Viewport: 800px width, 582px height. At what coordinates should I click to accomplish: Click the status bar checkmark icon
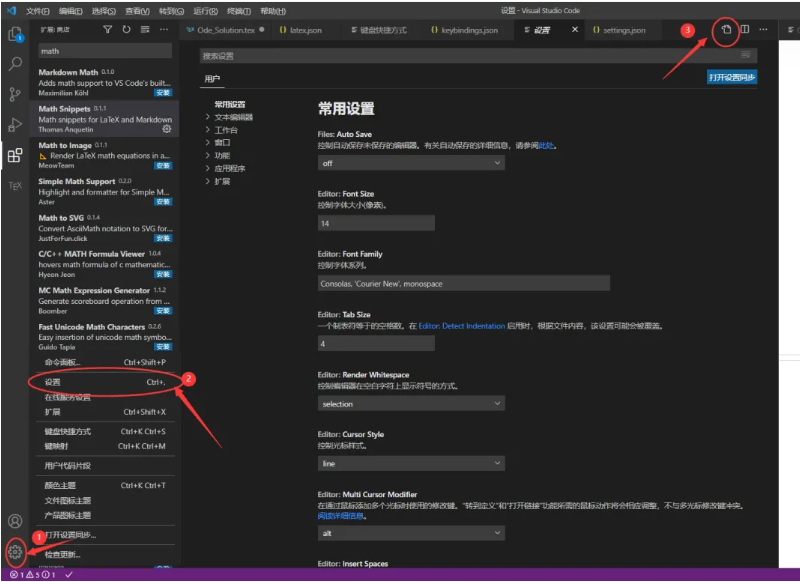tap(69, 575)
